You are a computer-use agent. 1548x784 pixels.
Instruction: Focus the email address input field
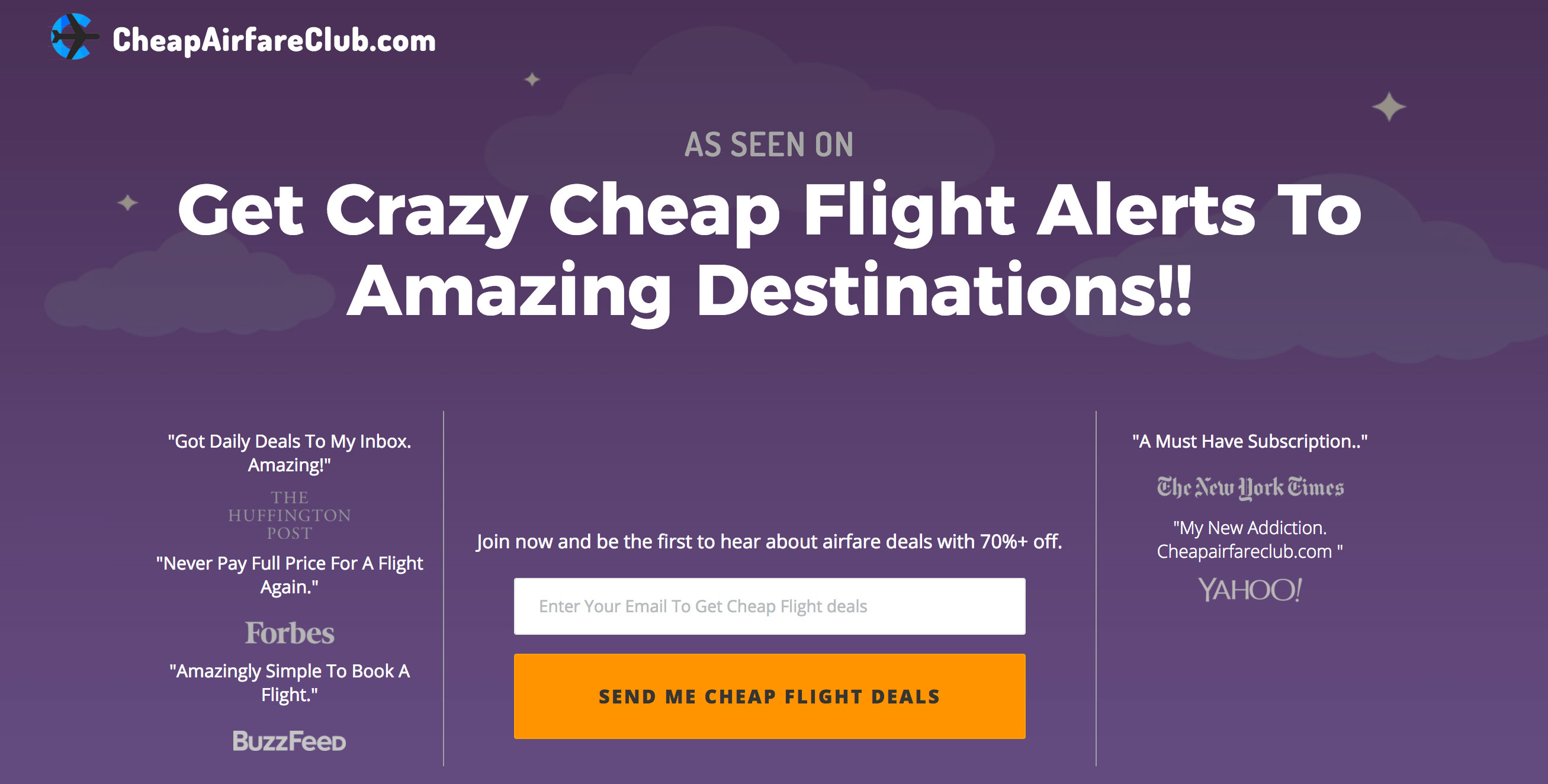click(x=769, y=607)
